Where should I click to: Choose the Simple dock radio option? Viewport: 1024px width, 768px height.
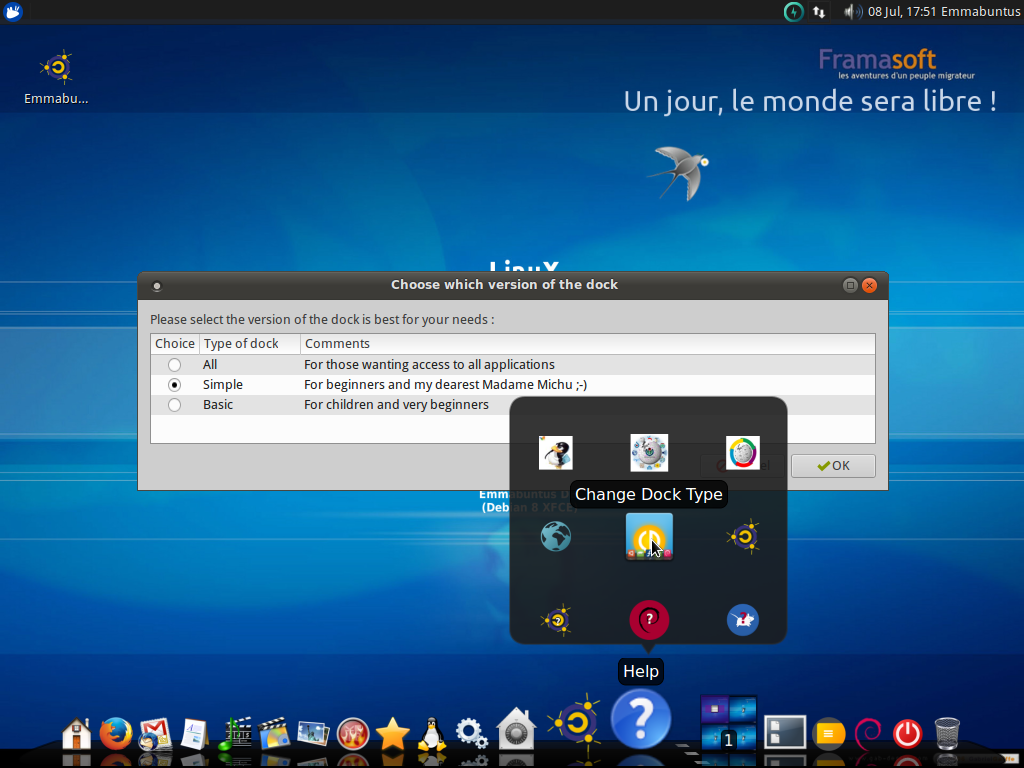(174, 385)
